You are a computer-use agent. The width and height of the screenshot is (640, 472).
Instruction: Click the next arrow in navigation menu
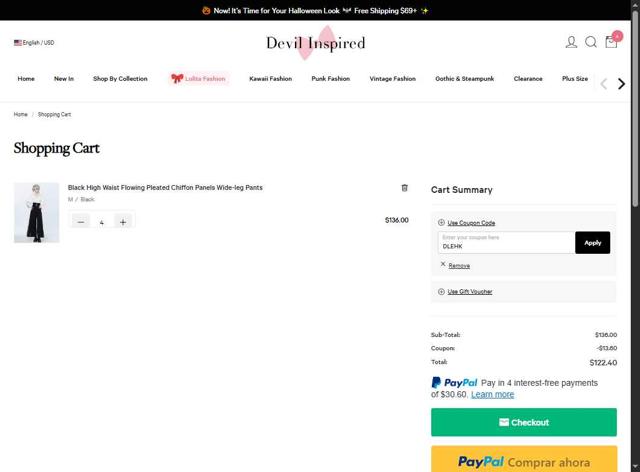pos(621,84)
